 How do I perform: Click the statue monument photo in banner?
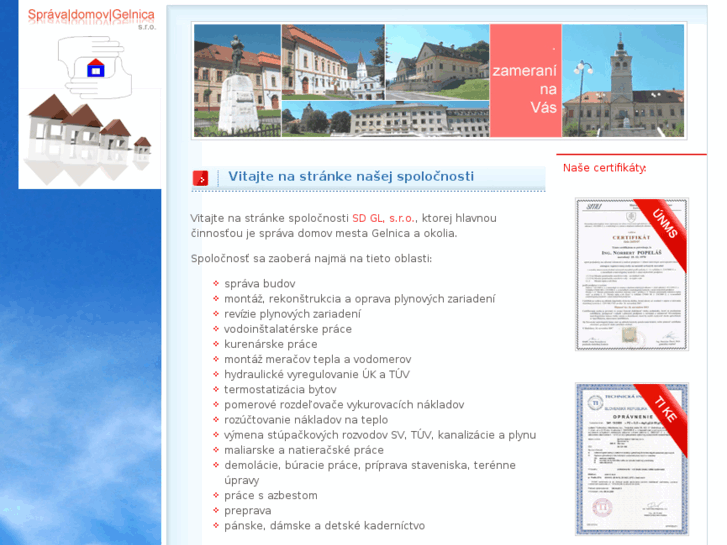237,81
